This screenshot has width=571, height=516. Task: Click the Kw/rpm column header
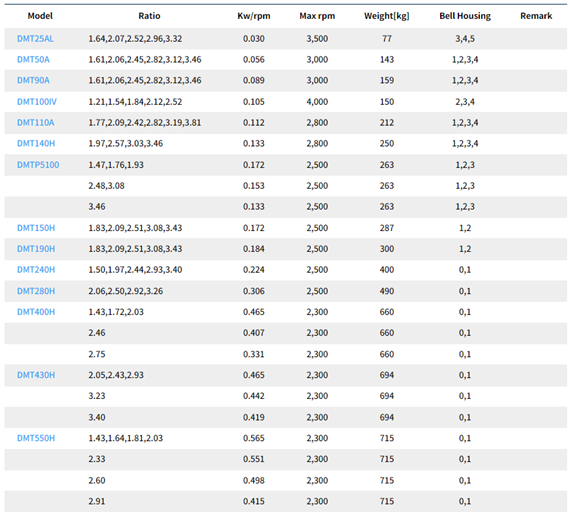coord(254,16)
